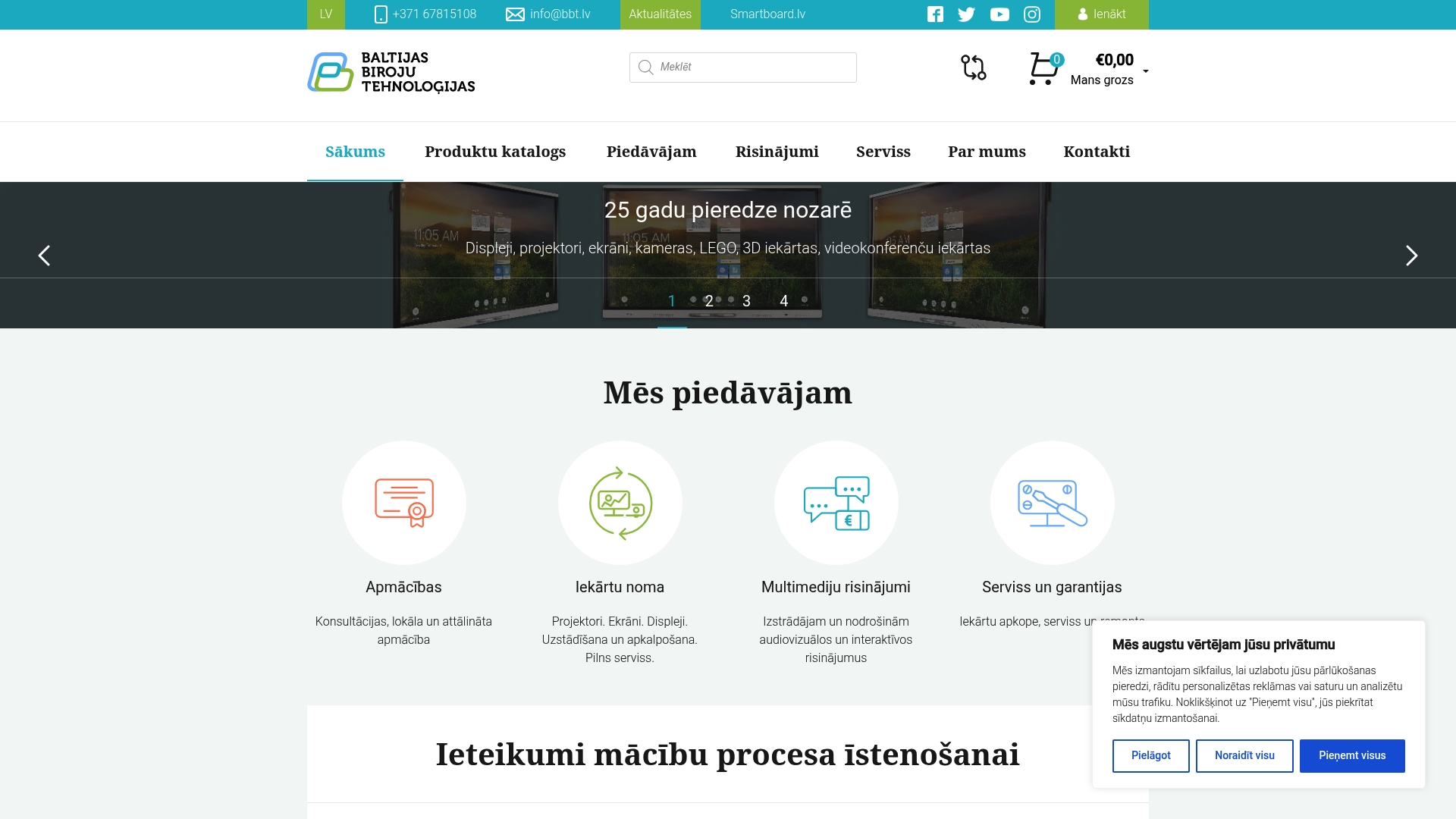This screenshot has height=819, width=1456.
Task: Jump to banner slide 3
Action: click(x=746, y=301)
